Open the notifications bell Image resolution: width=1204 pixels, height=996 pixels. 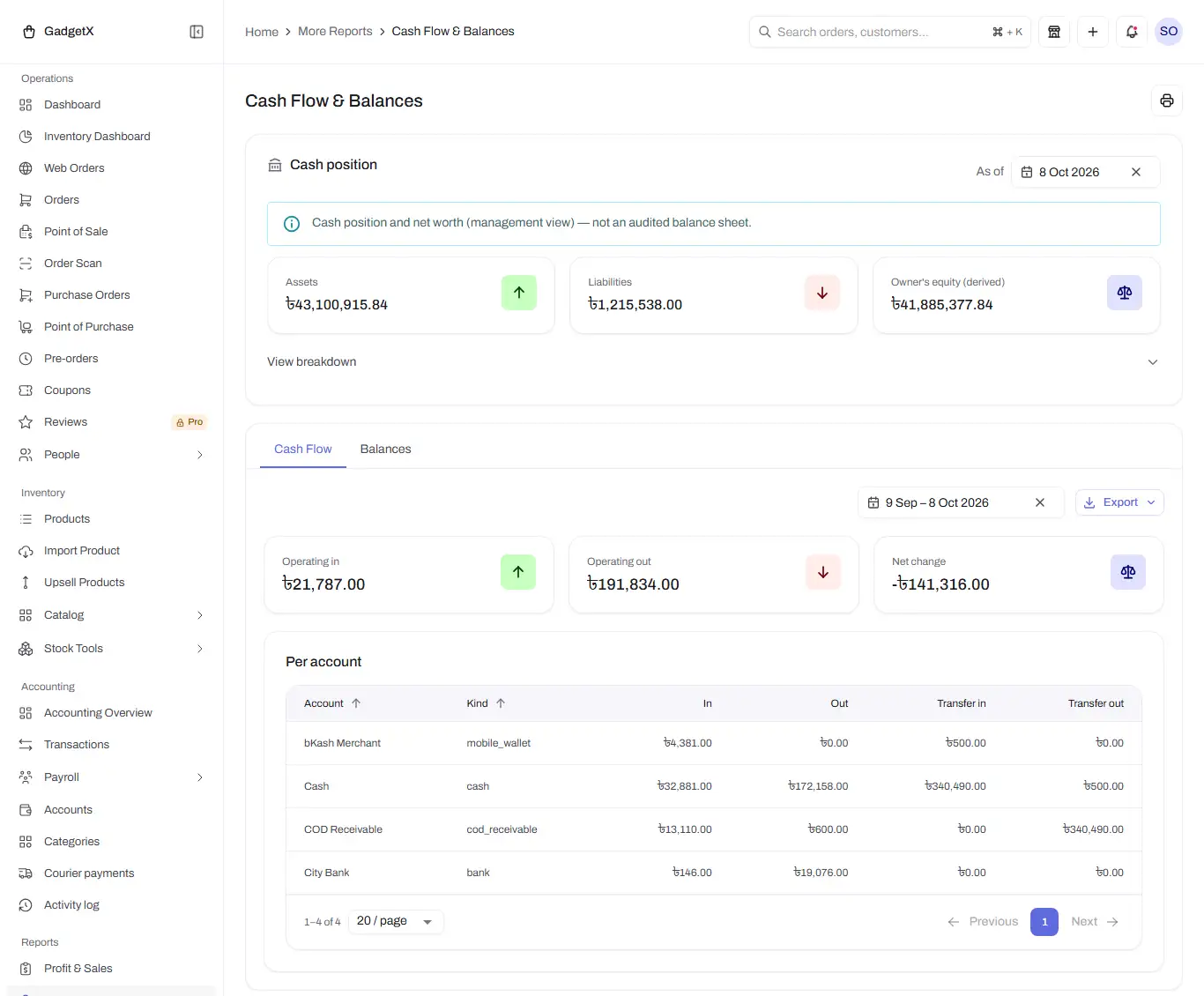[x=1132, y=32]
